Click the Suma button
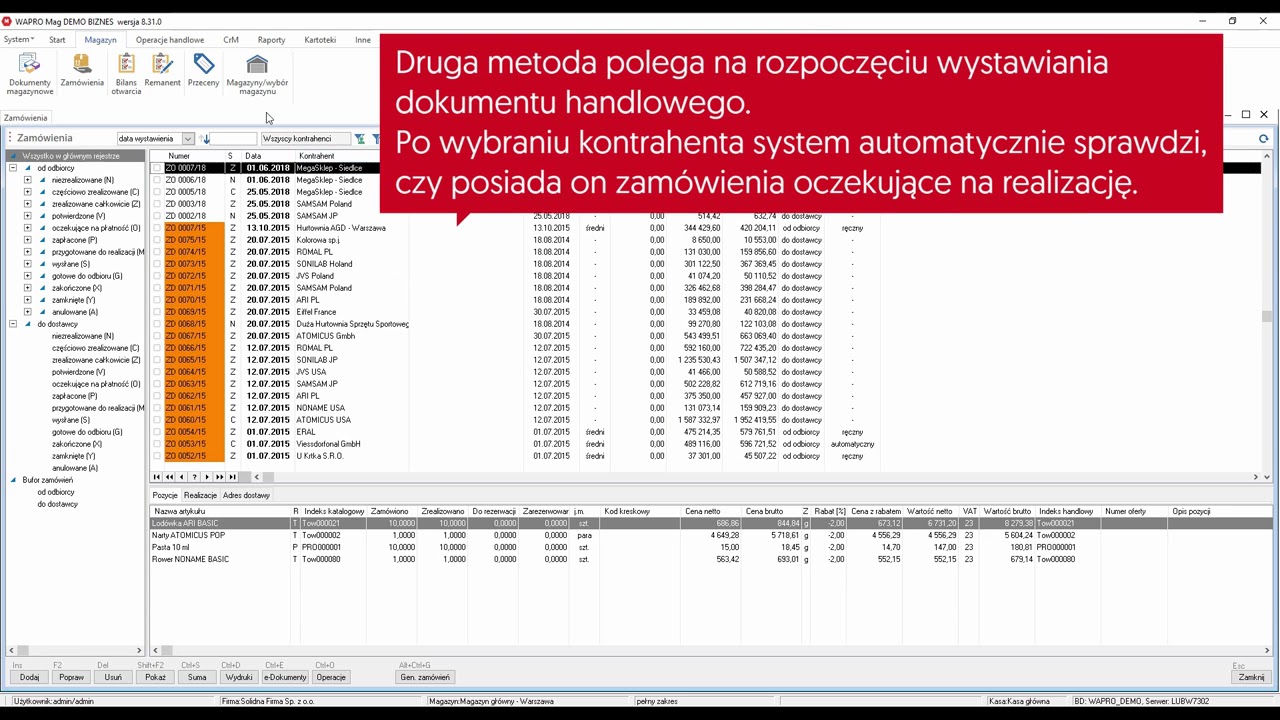 tap(197, 677)
